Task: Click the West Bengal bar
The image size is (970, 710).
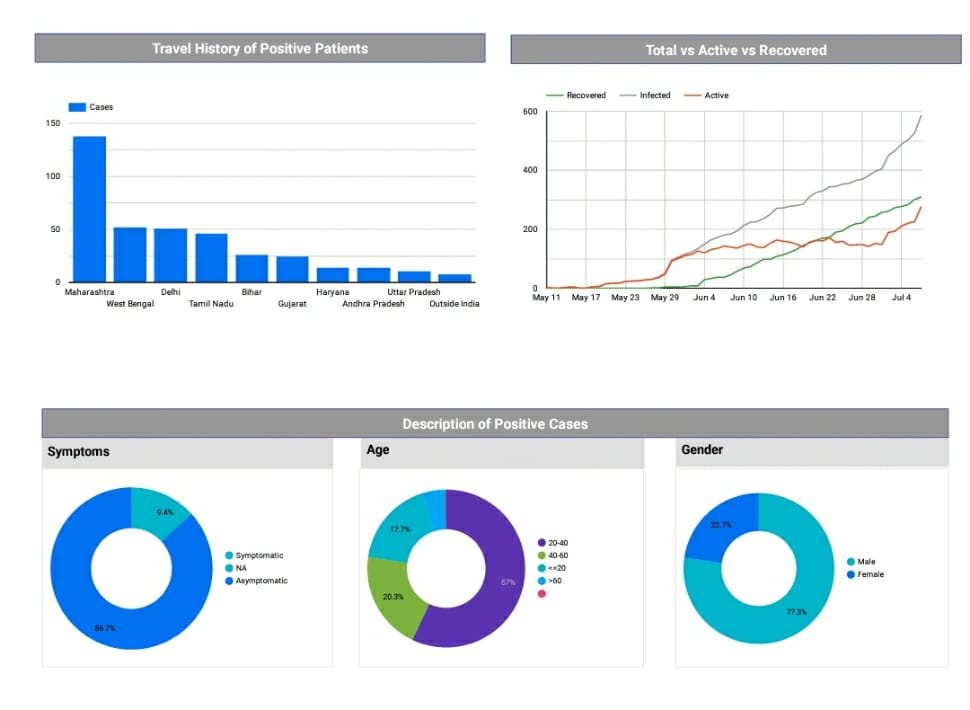Action: (130, 255)
